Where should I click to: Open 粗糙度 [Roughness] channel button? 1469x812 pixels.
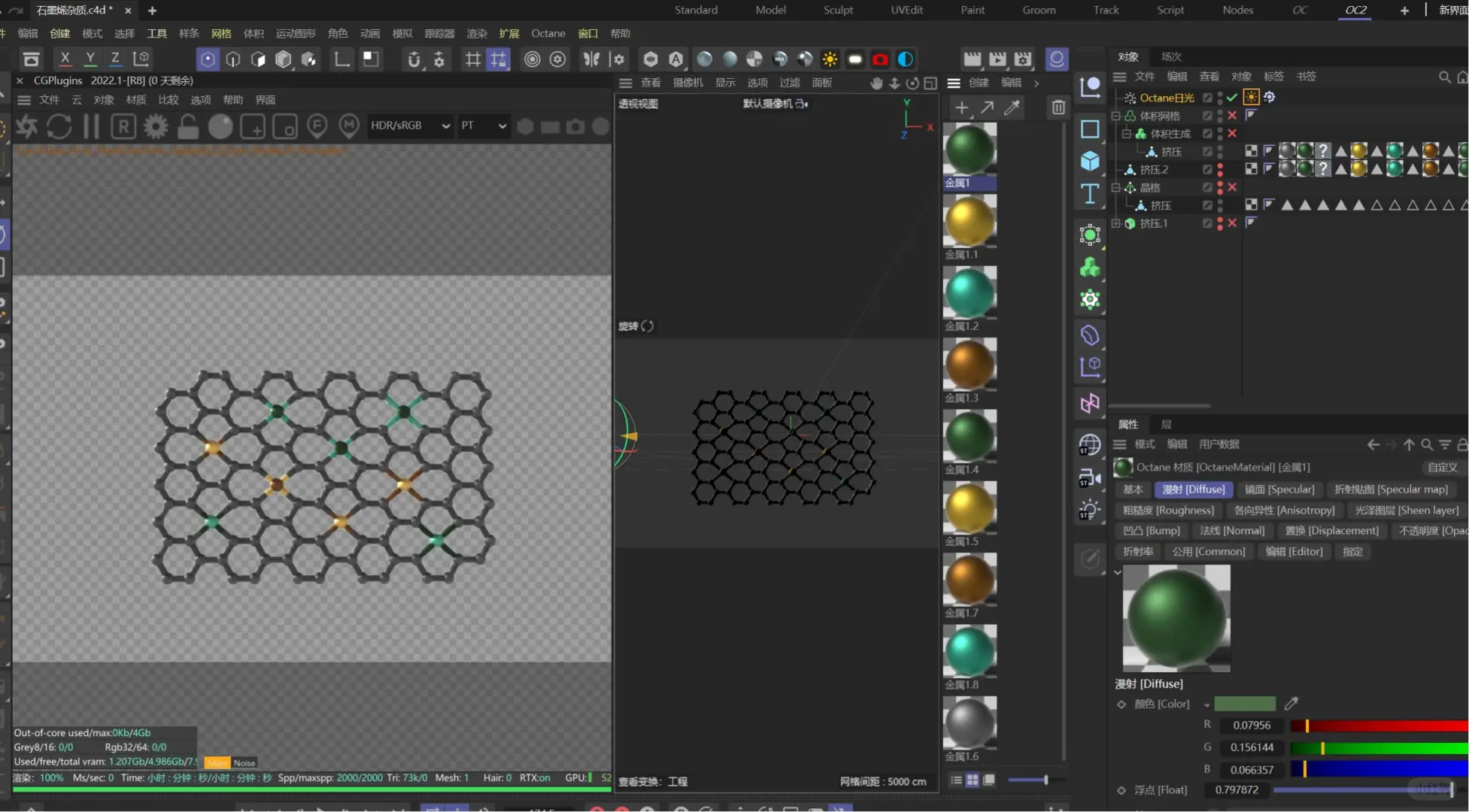tap(1167, 510)
